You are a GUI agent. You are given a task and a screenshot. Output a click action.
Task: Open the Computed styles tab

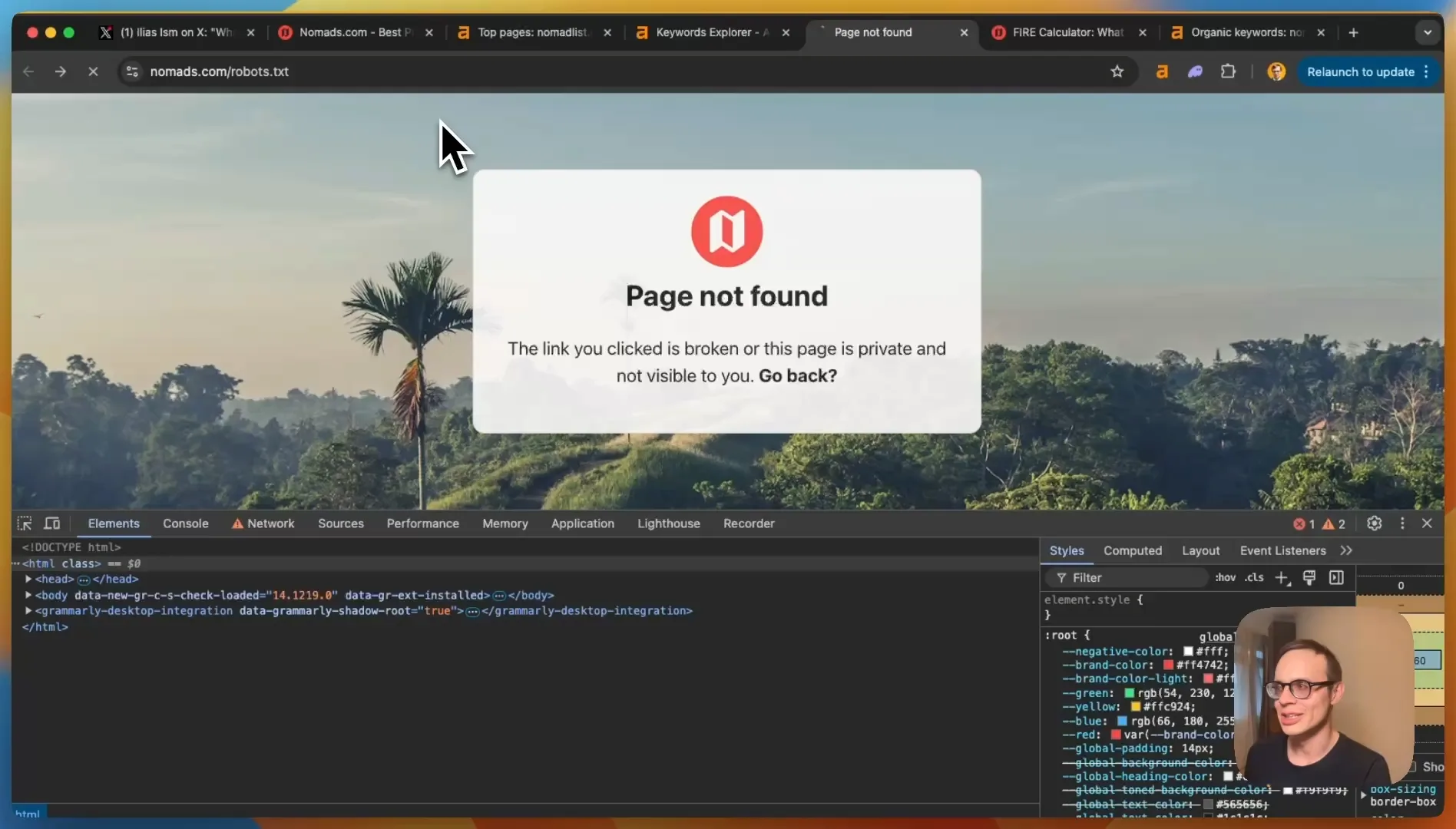coord(1133,550)
